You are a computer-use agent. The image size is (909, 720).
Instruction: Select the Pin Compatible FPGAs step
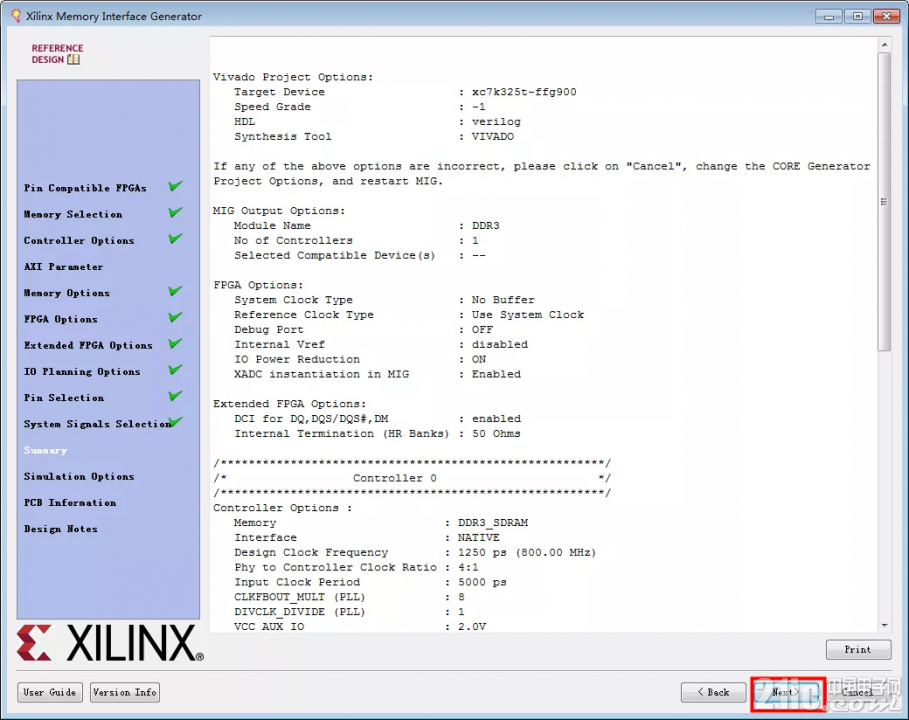coord(85,188)
